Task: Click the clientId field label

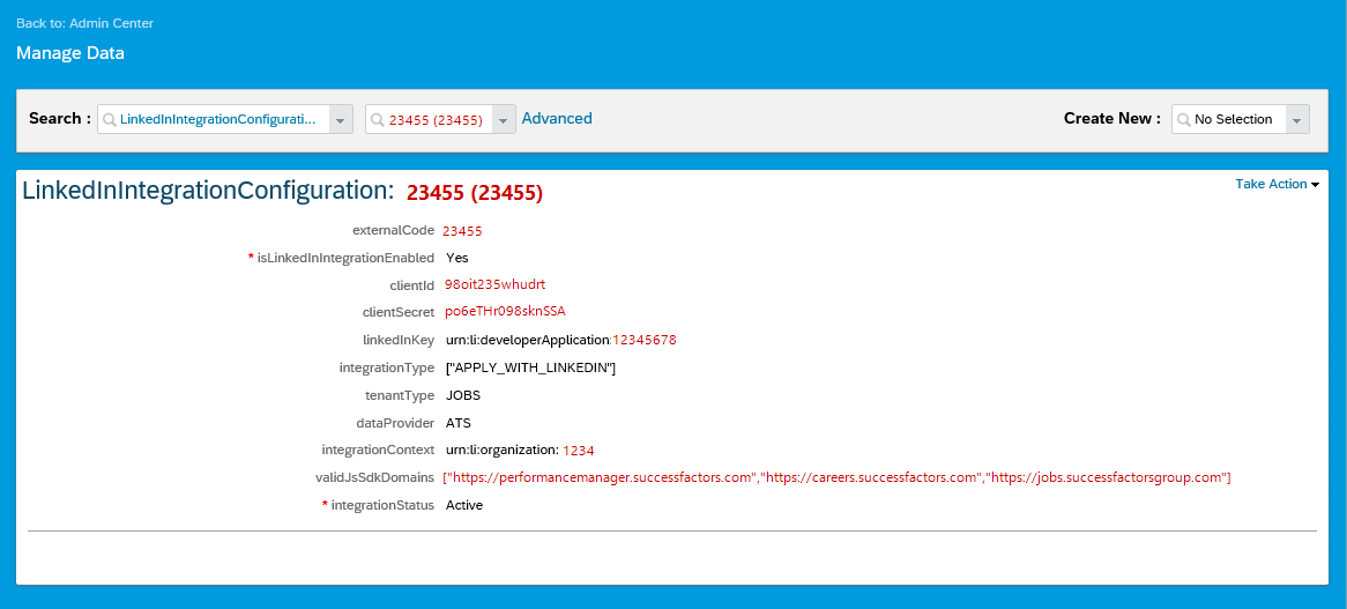Action: tap(412, 286)
